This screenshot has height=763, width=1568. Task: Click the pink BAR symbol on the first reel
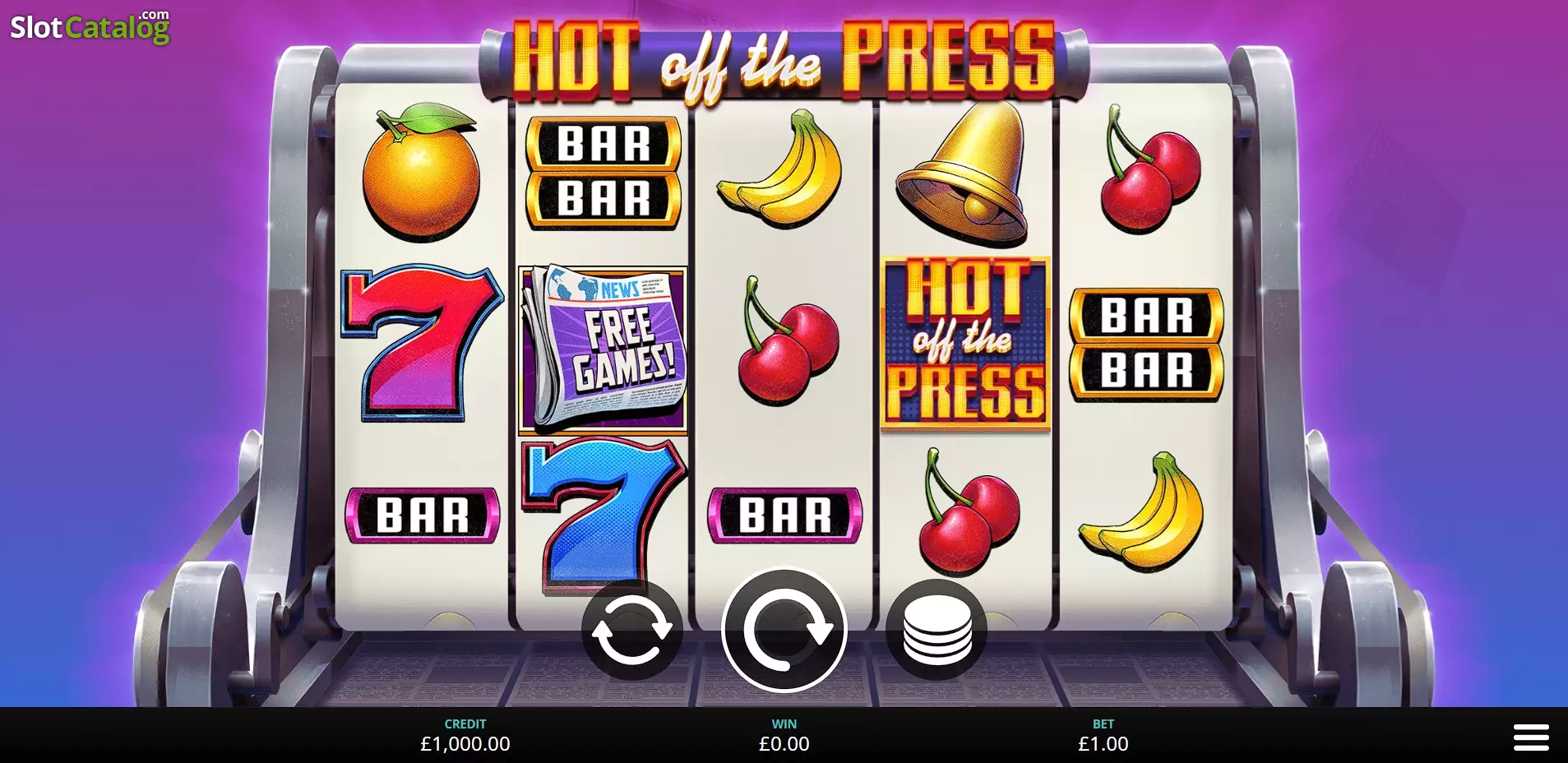pos(422,516)
